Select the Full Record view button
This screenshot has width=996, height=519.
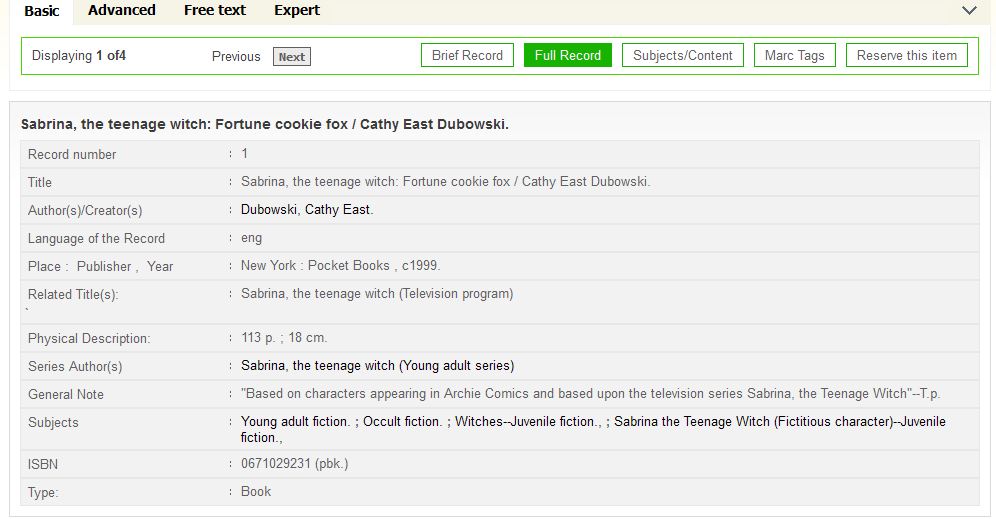point(567,56)
